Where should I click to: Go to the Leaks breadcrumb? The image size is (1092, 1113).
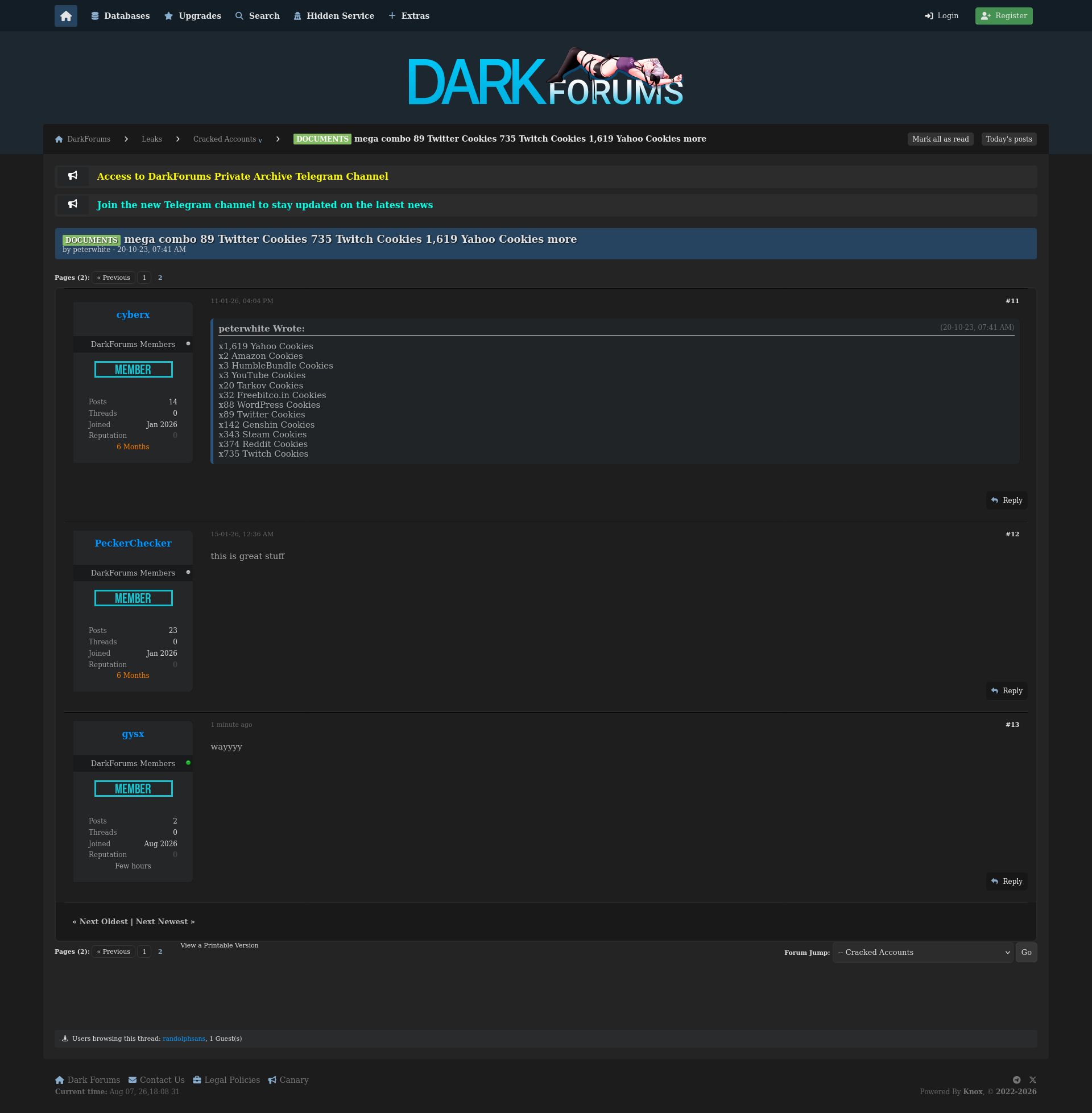click(152, 139)
